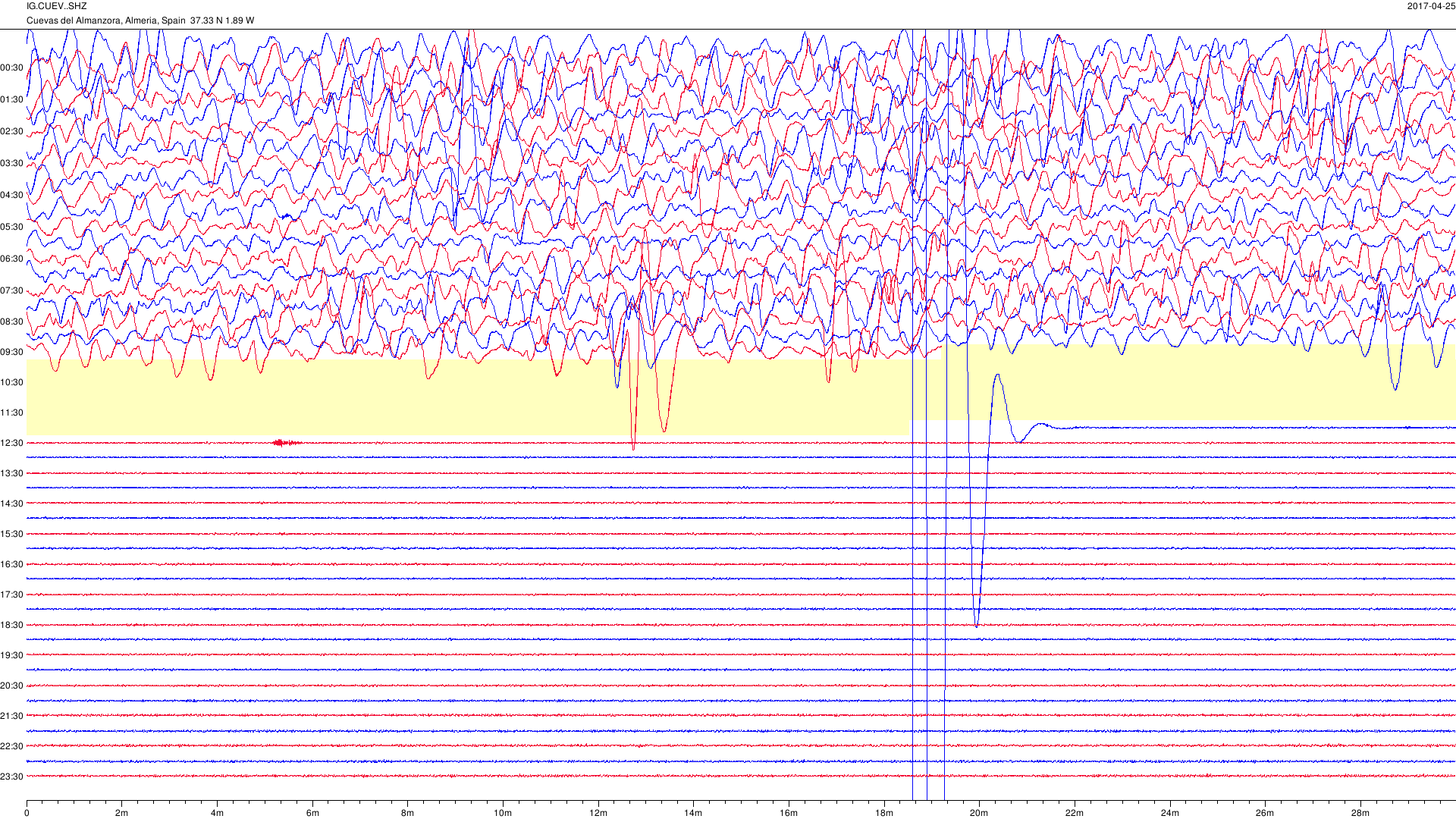Click the 8m axis tick label
The height and width of the screenshot is (819, 1456).
[x=407, y=814]
